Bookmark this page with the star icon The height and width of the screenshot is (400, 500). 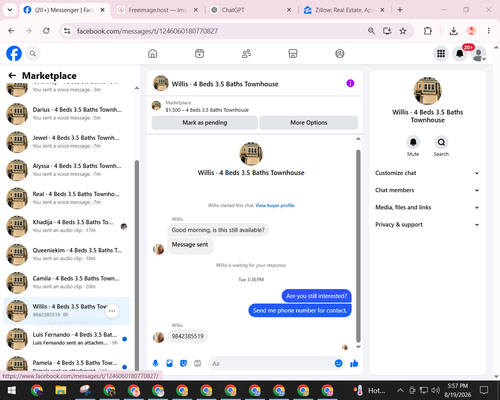(403, 31)
